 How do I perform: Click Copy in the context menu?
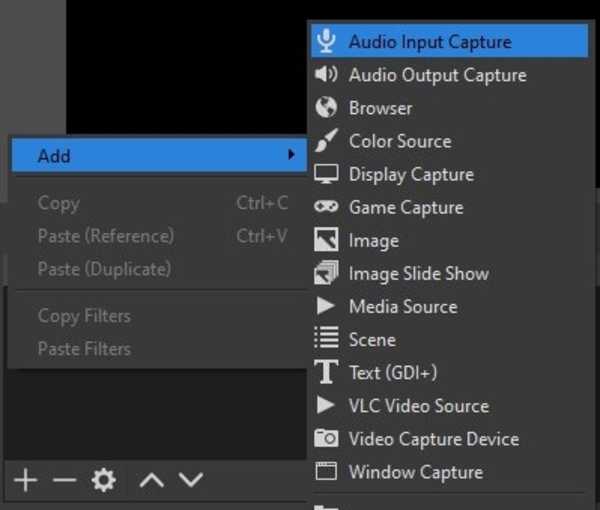point(159,203)
